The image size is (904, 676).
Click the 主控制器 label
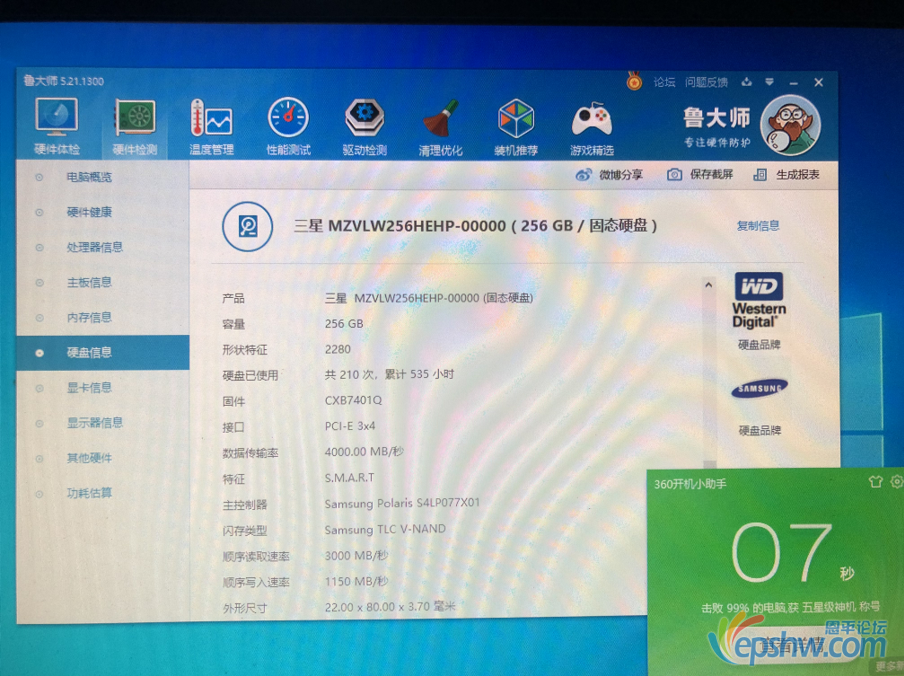pyautogui.click(x=244, y=505)
